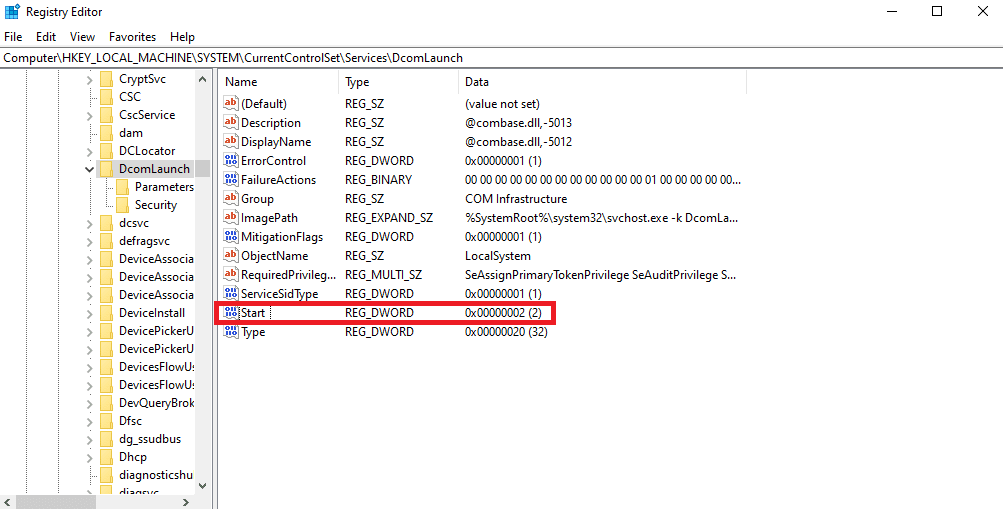Expand the DeviceInstall key
1003x509 pixels.
coord(89,313)
